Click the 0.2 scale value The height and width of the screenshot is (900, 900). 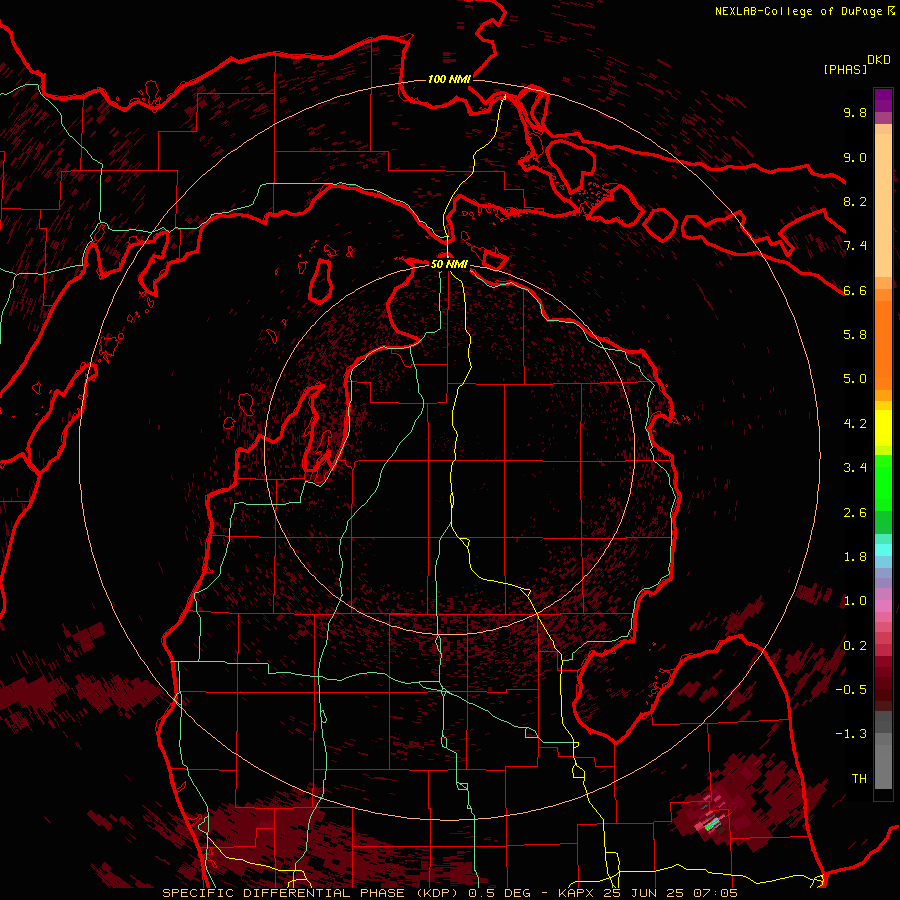click(855, 646)
